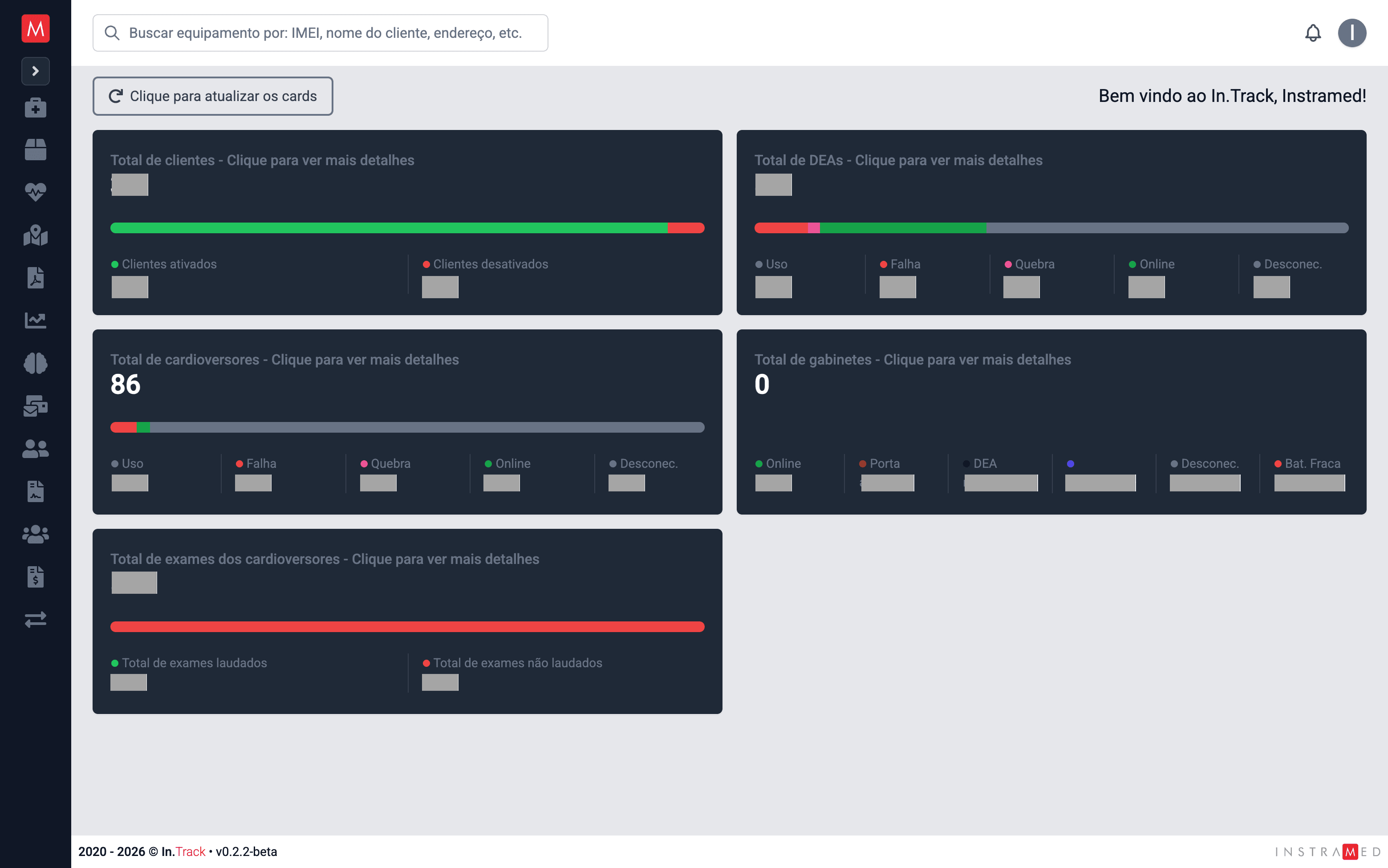
Task: Click the 'Bem vindo ao In.Track, Instramed!' greeting
Action: 1232,96
